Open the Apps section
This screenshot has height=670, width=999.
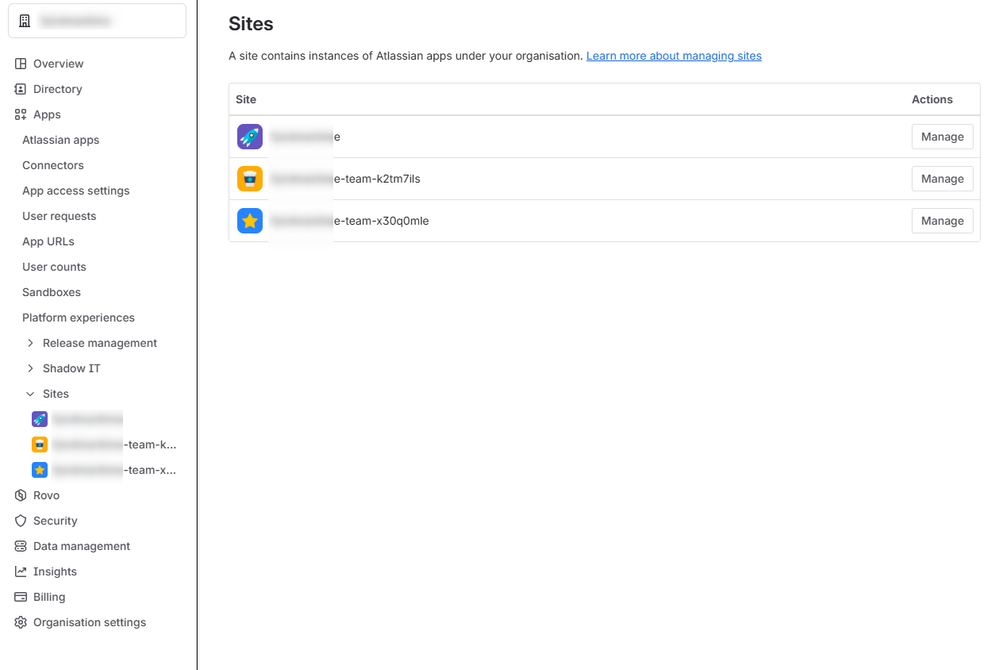click(47, 115)
